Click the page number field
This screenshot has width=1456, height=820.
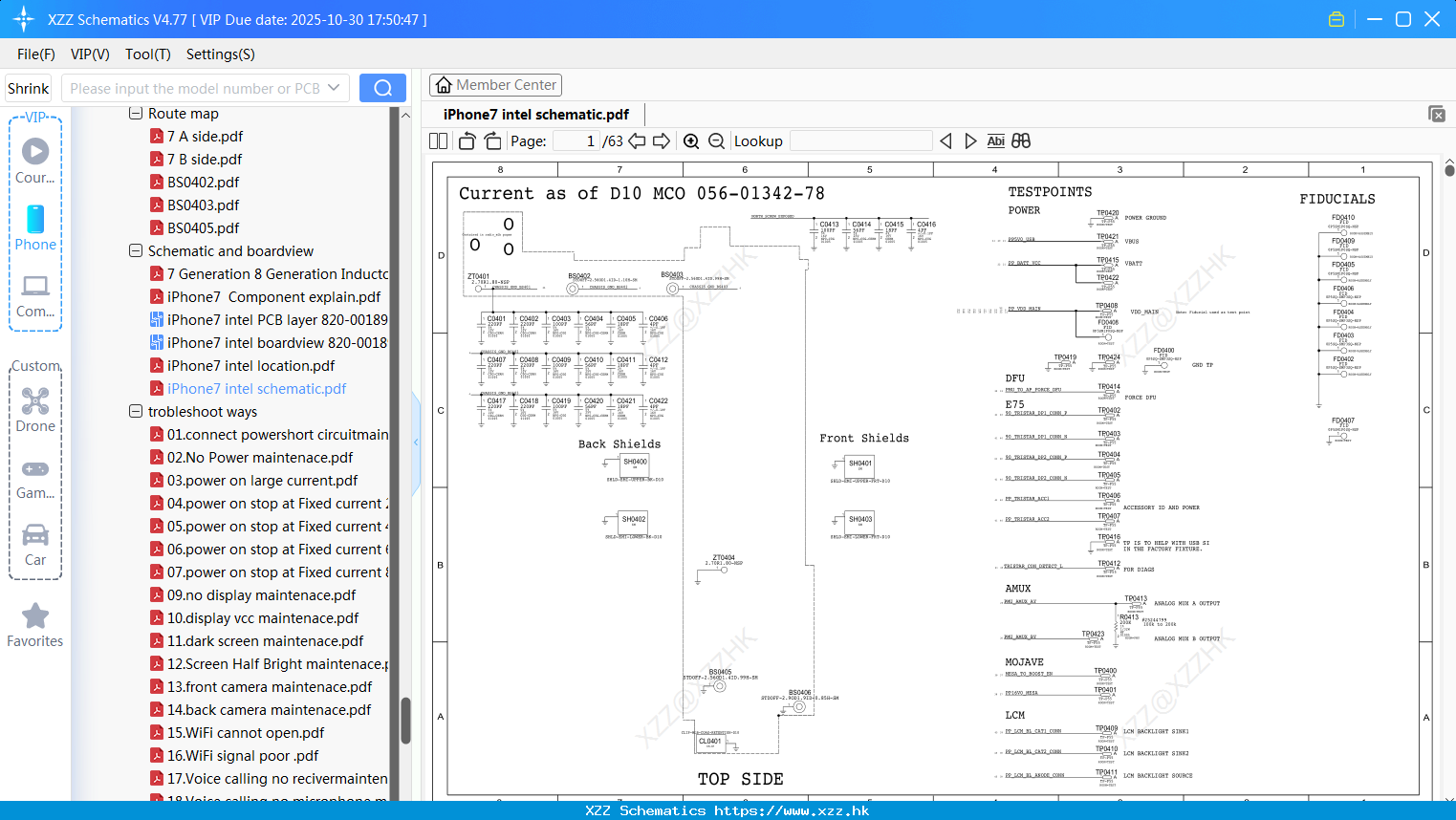(x=576, y=141)
